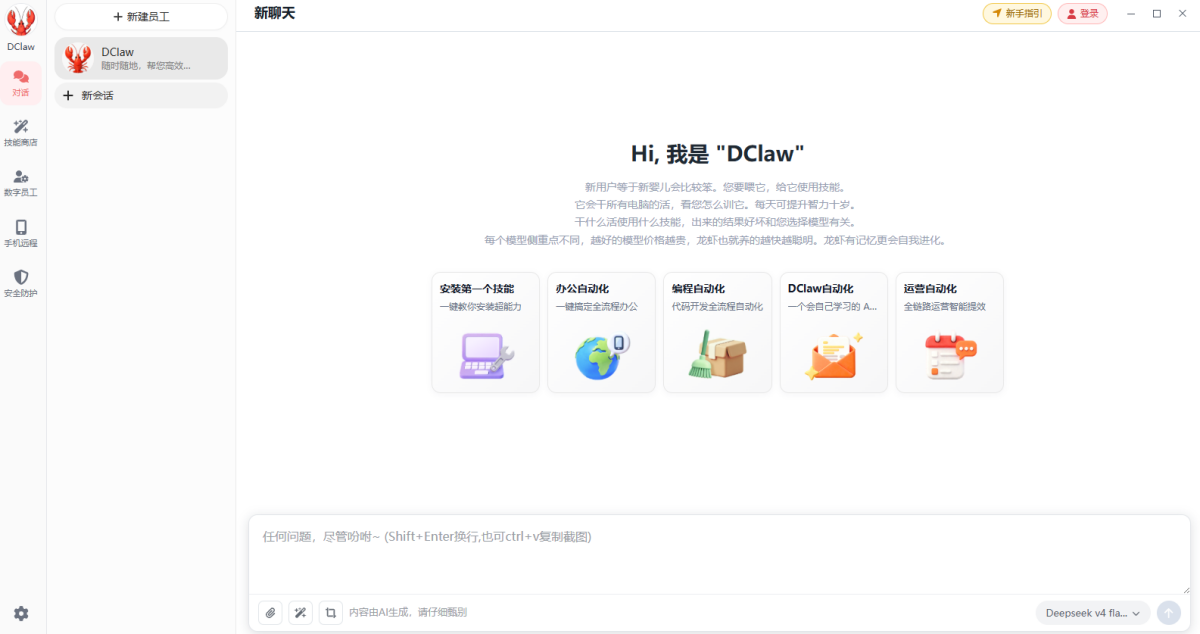Select the DClaw employee in the list
Screen dimensions: 1200x634
[141, 58]
